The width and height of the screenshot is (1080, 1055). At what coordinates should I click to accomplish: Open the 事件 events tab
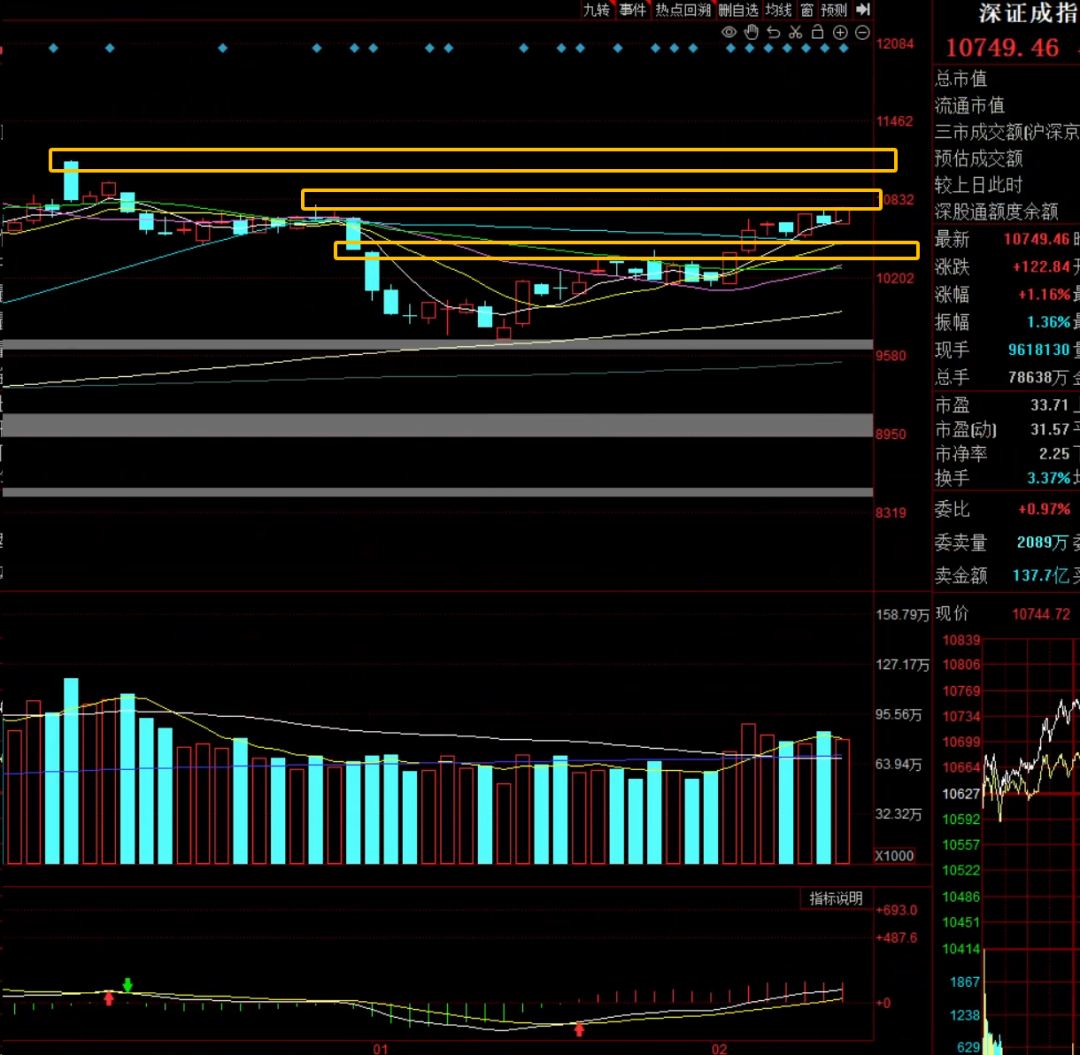[632, 10]
